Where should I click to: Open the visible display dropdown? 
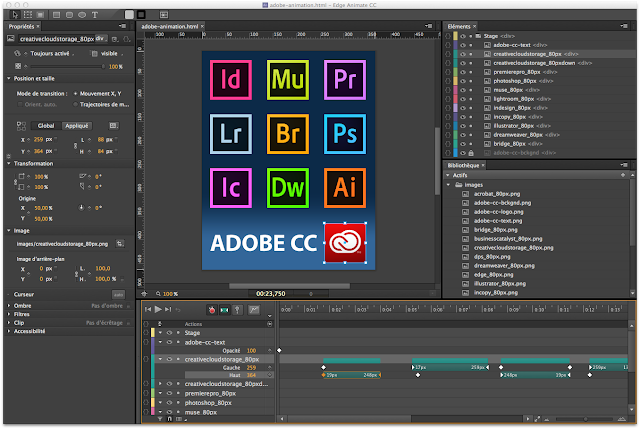point(109,53)
